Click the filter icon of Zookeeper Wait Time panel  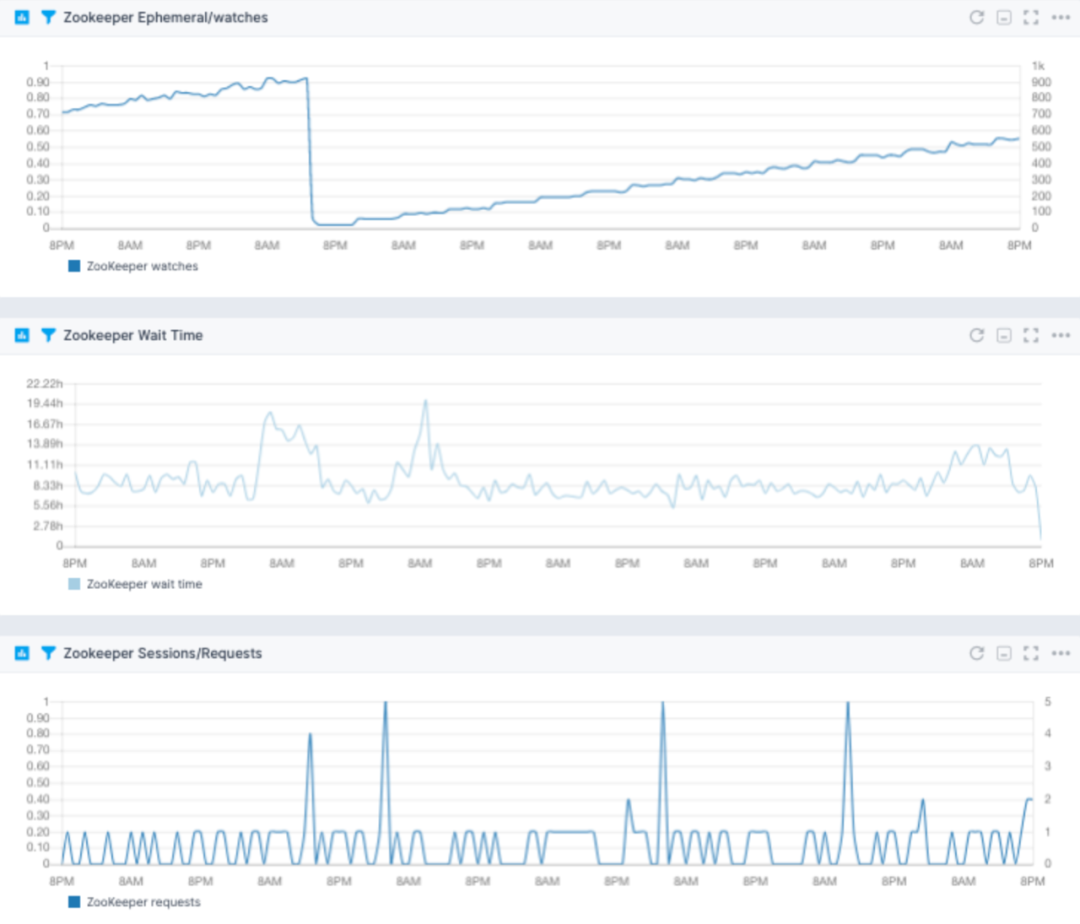(x=48, y=335)
